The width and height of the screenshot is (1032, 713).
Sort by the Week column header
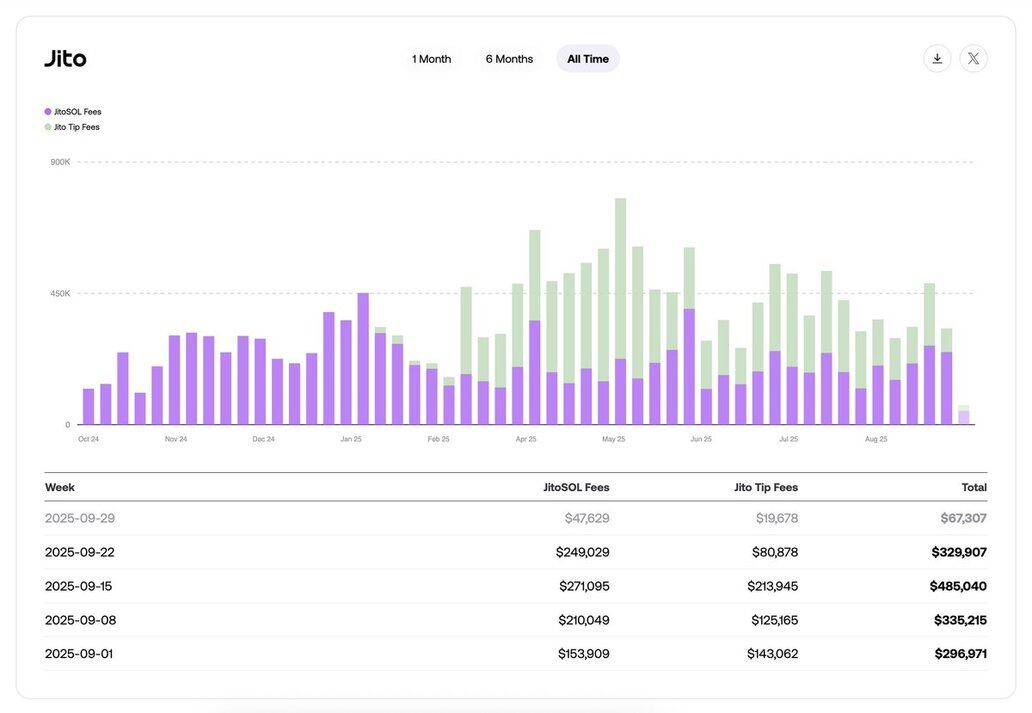click(60, 487)
